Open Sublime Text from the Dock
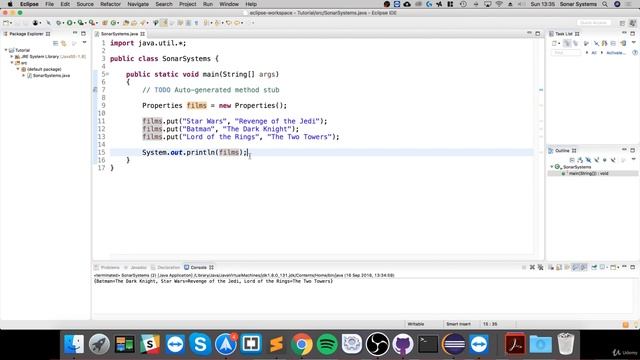 (276, 344)
